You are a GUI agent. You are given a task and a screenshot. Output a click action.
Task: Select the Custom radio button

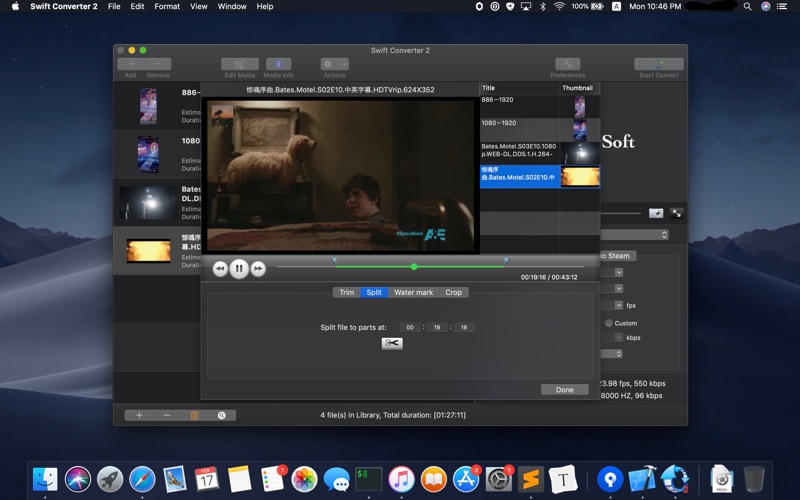coord(608,323)
